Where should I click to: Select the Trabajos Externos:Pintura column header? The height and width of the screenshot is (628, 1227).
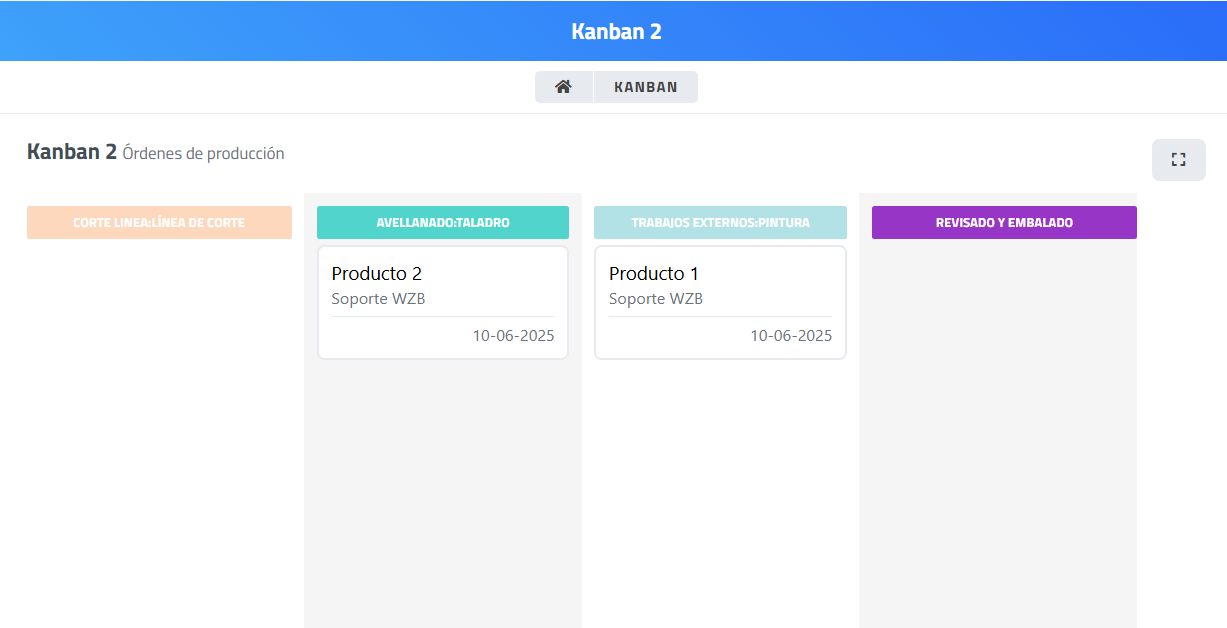(720, 223)
